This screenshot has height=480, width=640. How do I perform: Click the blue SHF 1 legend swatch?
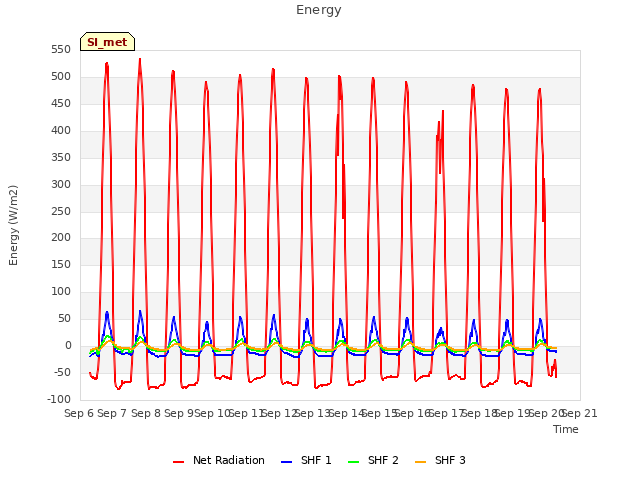287,462
